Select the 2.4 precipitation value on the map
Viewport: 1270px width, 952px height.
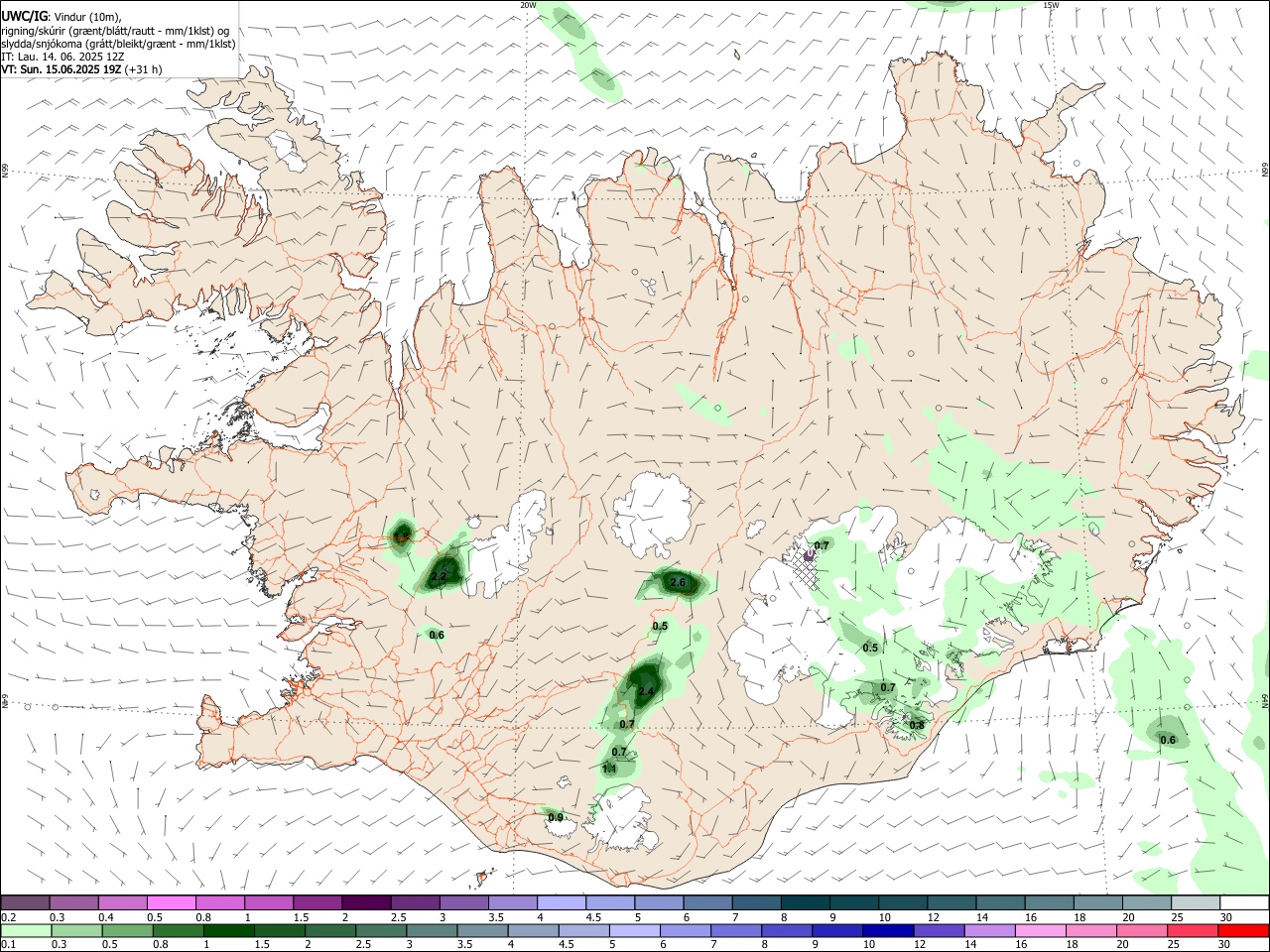pyautogui.click(x=646, y=691)
